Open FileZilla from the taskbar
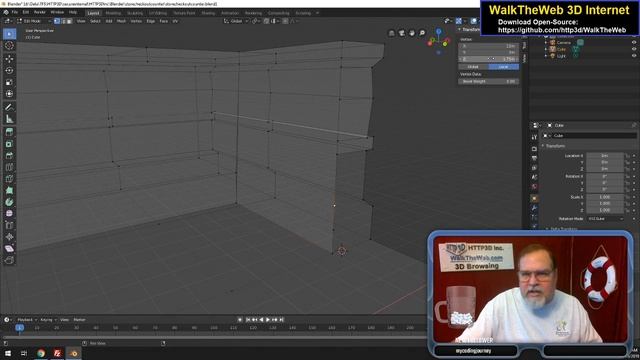Image resolution: width=640 pixels, height=360 pixels. tap(57, 353)
